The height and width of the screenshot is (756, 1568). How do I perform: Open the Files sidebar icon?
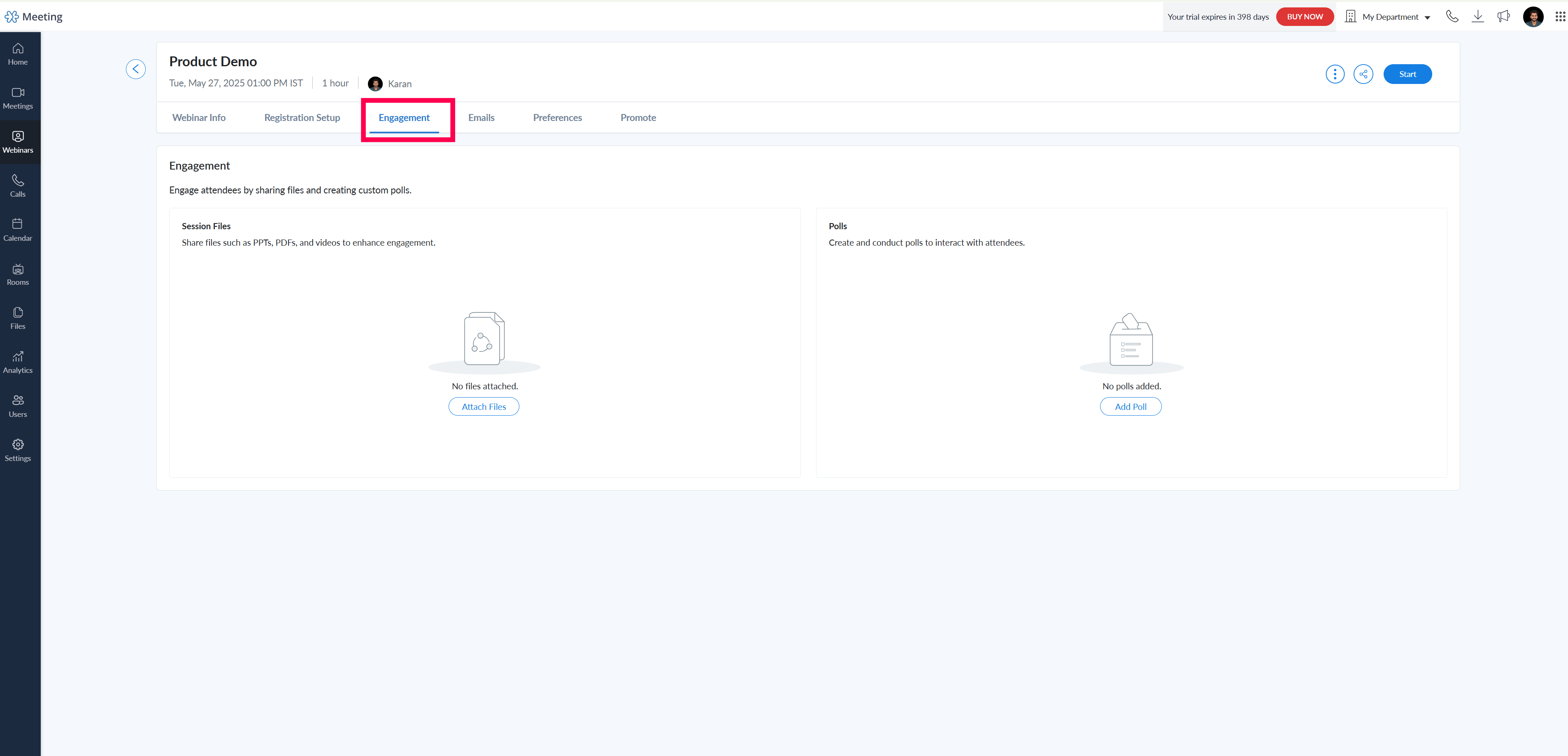[18, 319]
